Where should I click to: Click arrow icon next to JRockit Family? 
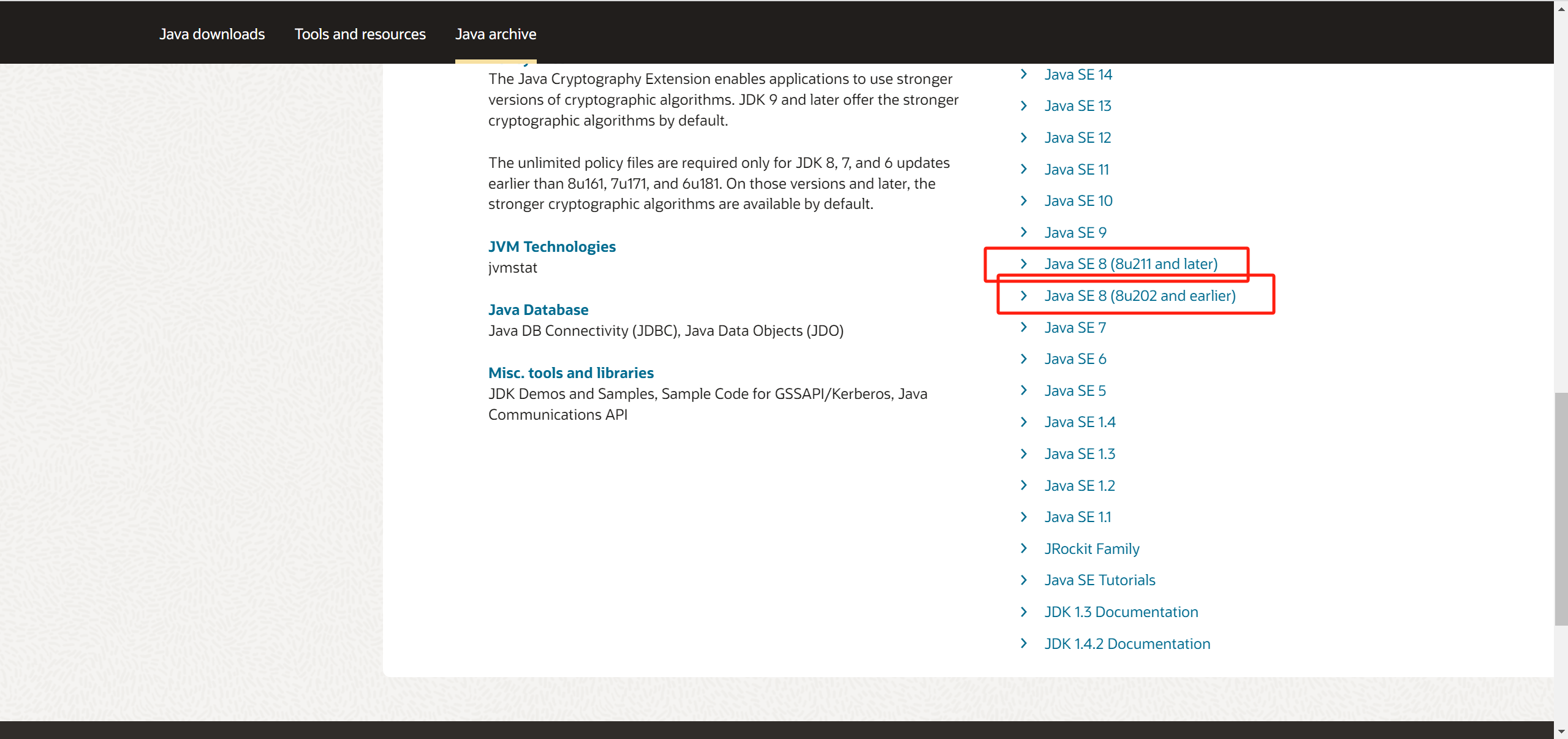pos(1023,548)
